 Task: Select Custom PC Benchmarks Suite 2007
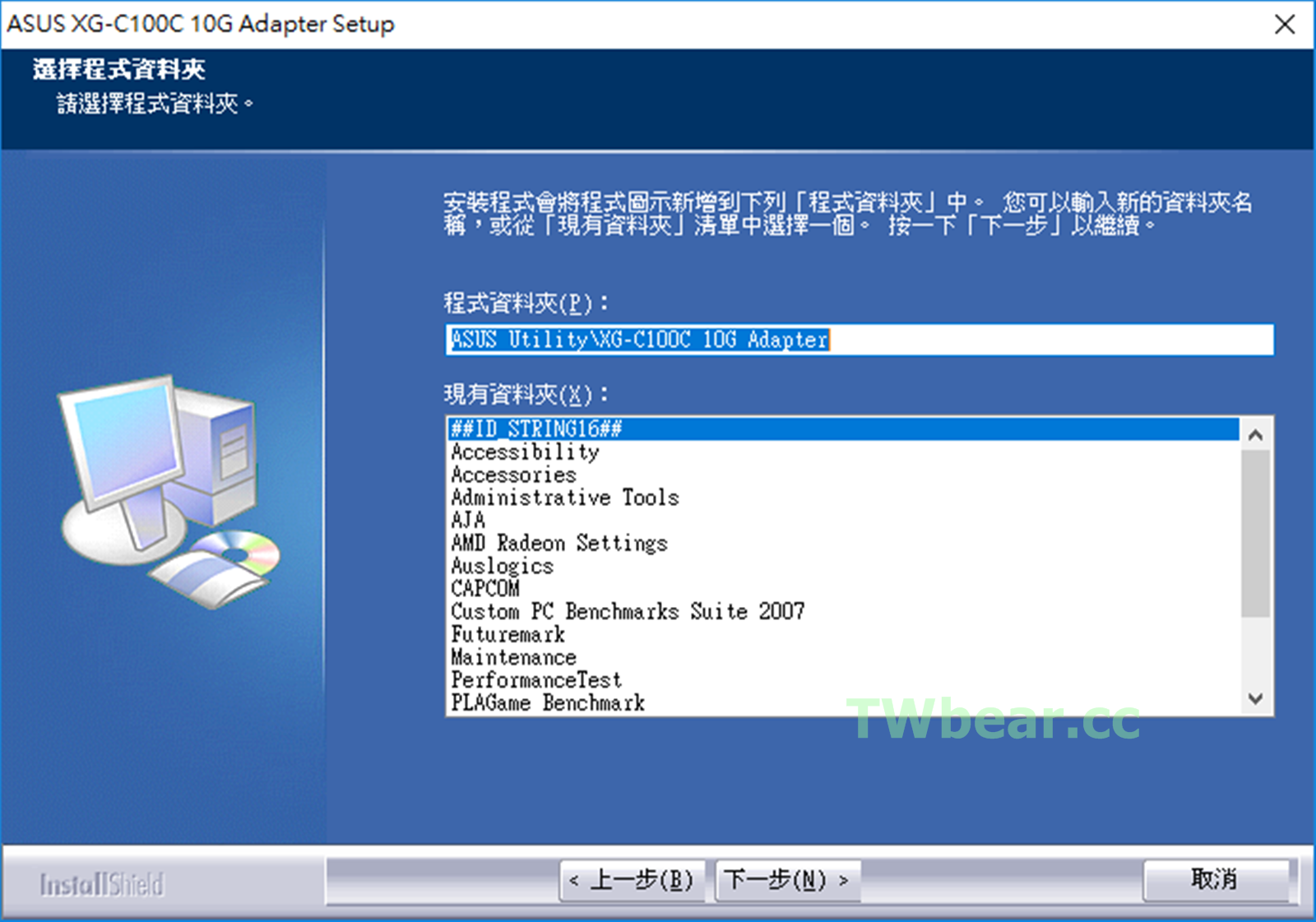click(x=843, y=611)
